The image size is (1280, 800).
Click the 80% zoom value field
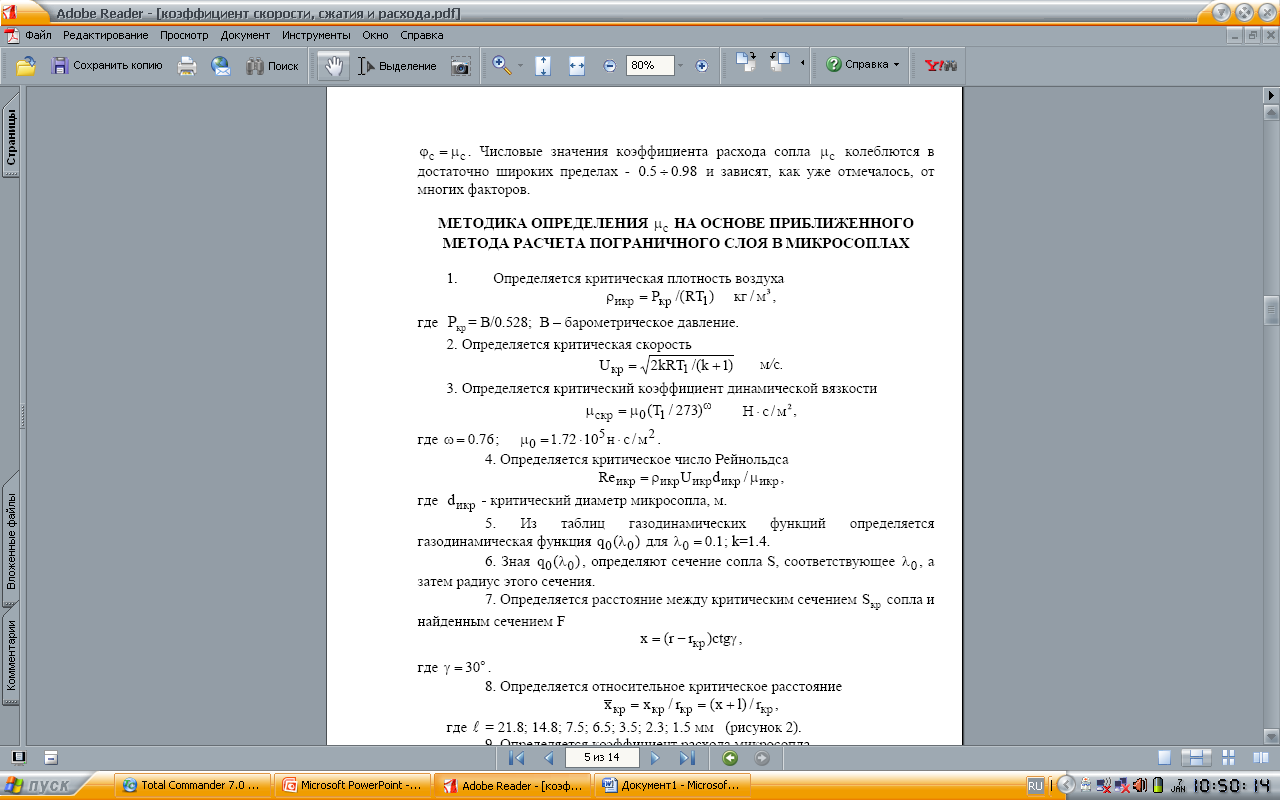(648, 66)
